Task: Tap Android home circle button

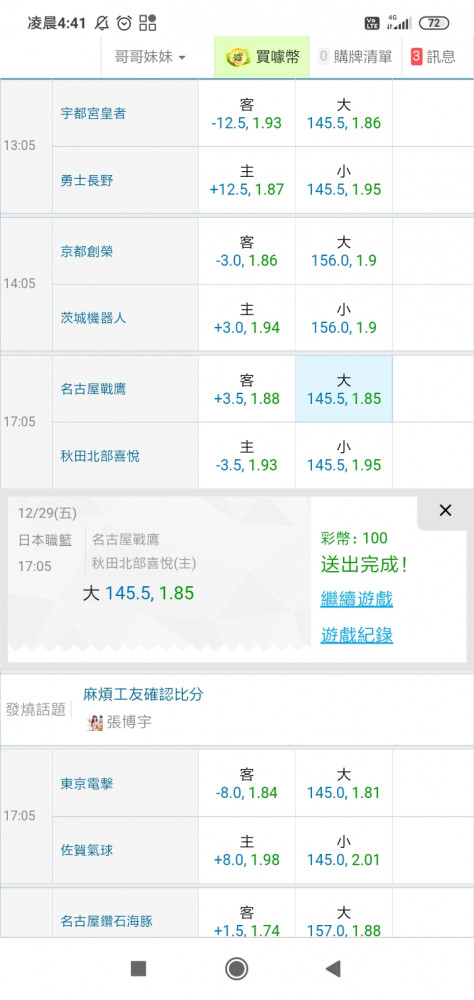Action: pyautogui.click(x=237, y=969)
